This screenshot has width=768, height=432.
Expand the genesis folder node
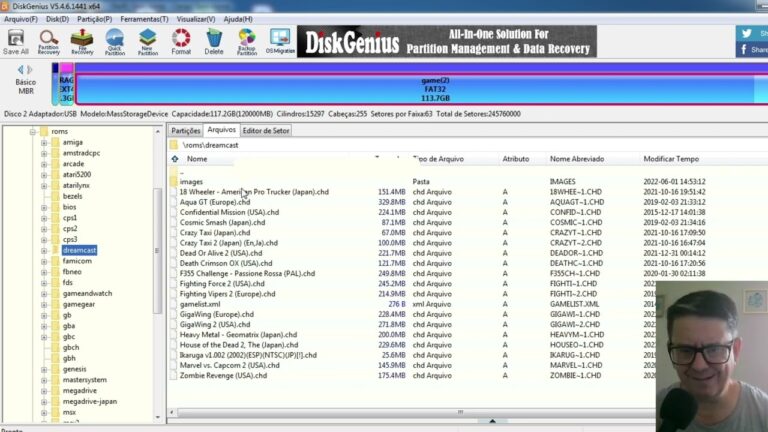point(44,369)
